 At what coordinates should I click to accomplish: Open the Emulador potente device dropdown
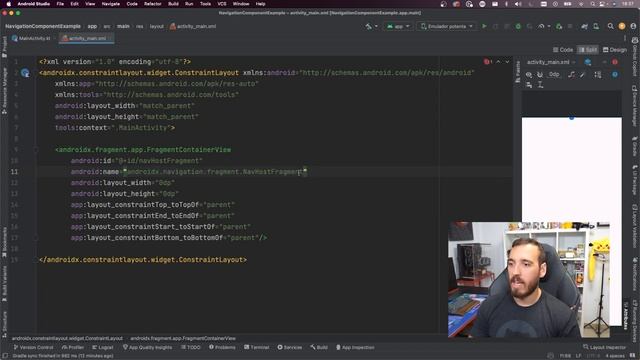point(447,26)
